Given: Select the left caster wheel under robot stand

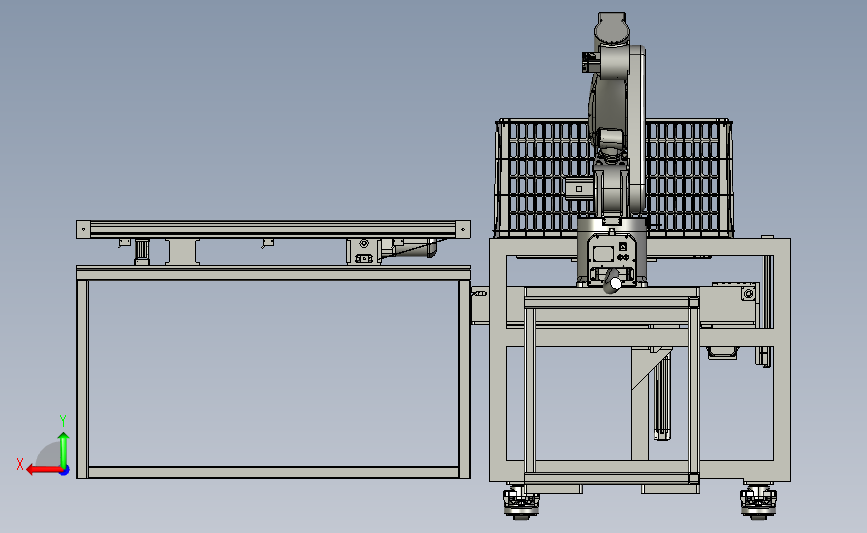Looking at the screenshot, I should [x=521, y=501].
